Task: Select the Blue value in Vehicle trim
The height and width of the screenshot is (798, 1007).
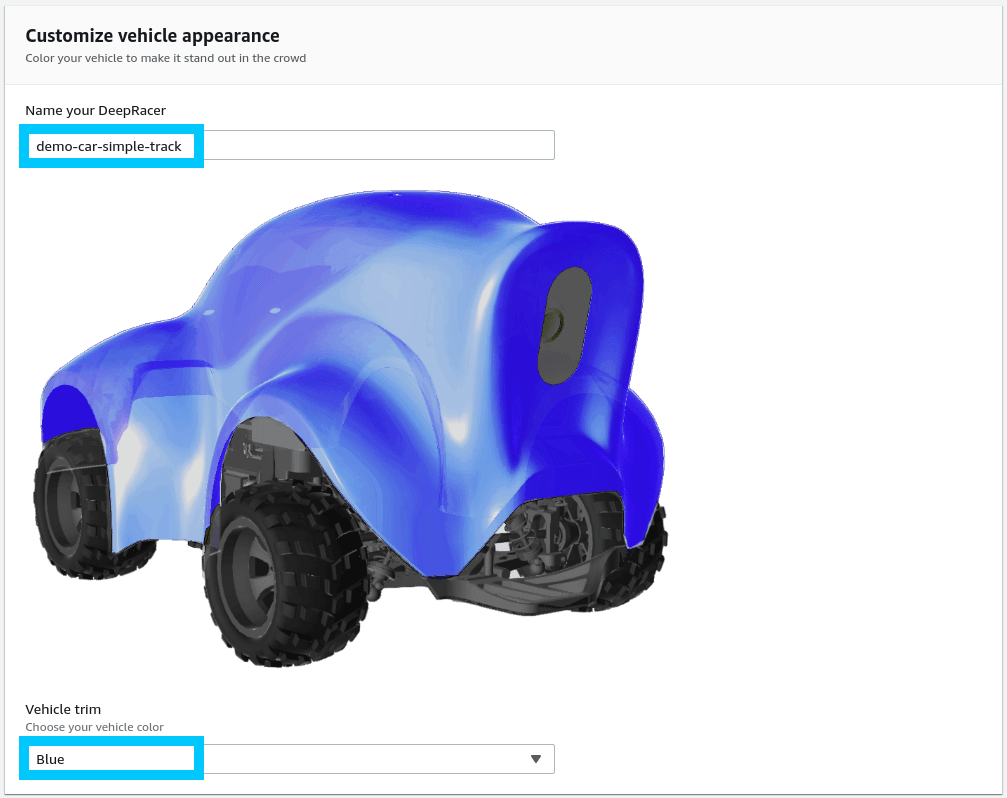Action: pyautogui.click(x=50, y=759)
